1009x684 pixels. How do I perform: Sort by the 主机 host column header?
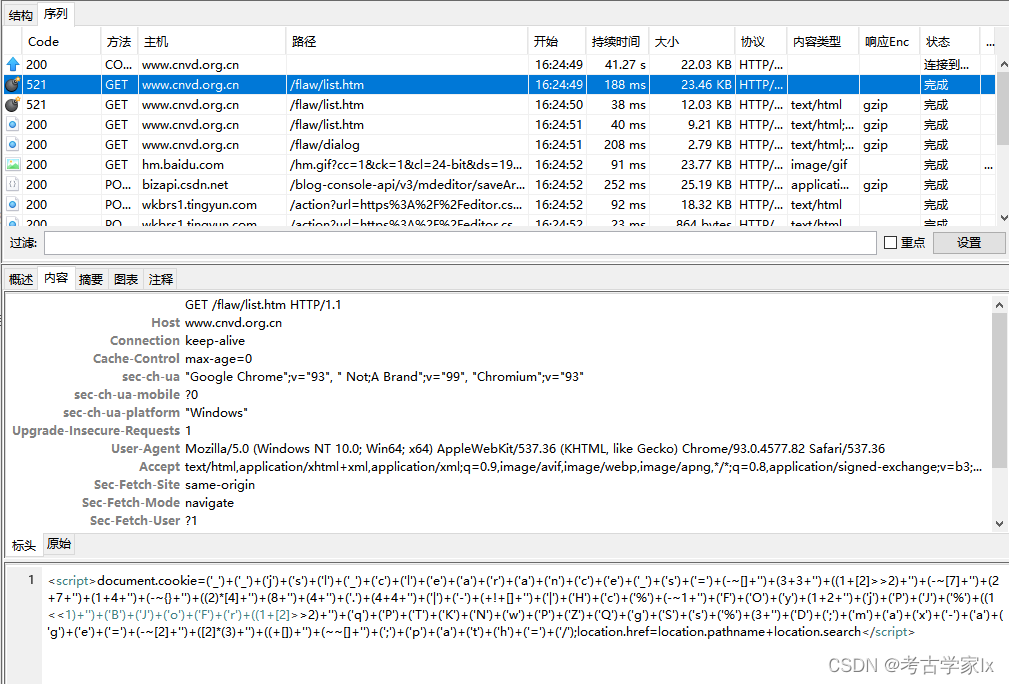point(212,42)
